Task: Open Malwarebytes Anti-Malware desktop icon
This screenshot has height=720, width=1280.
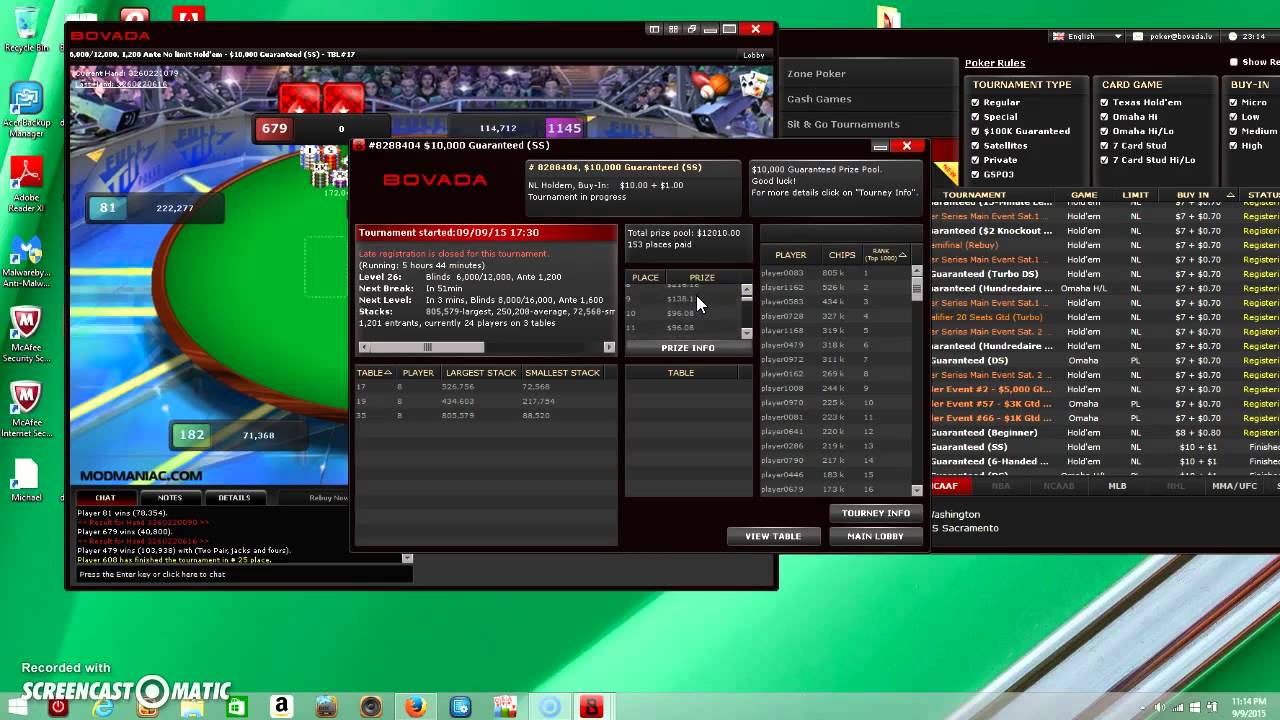Action: 26,262
